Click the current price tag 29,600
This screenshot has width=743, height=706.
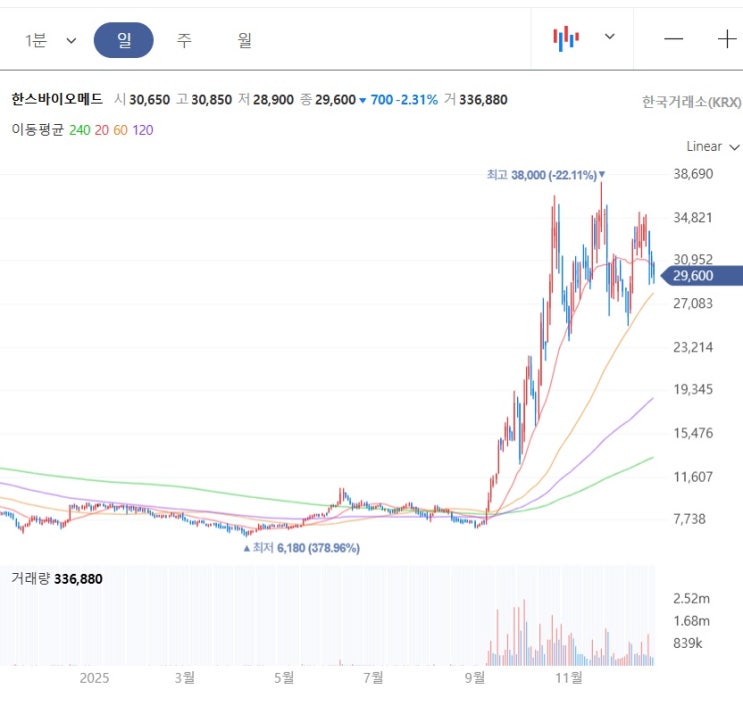(x=701, y=275)
